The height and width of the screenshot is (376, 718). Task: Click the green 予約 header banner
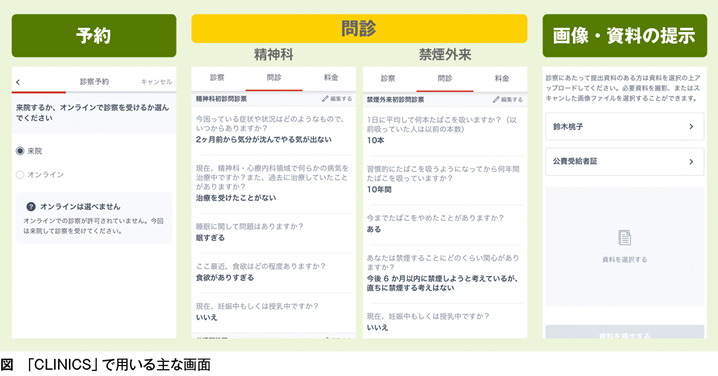coord(94,36)
